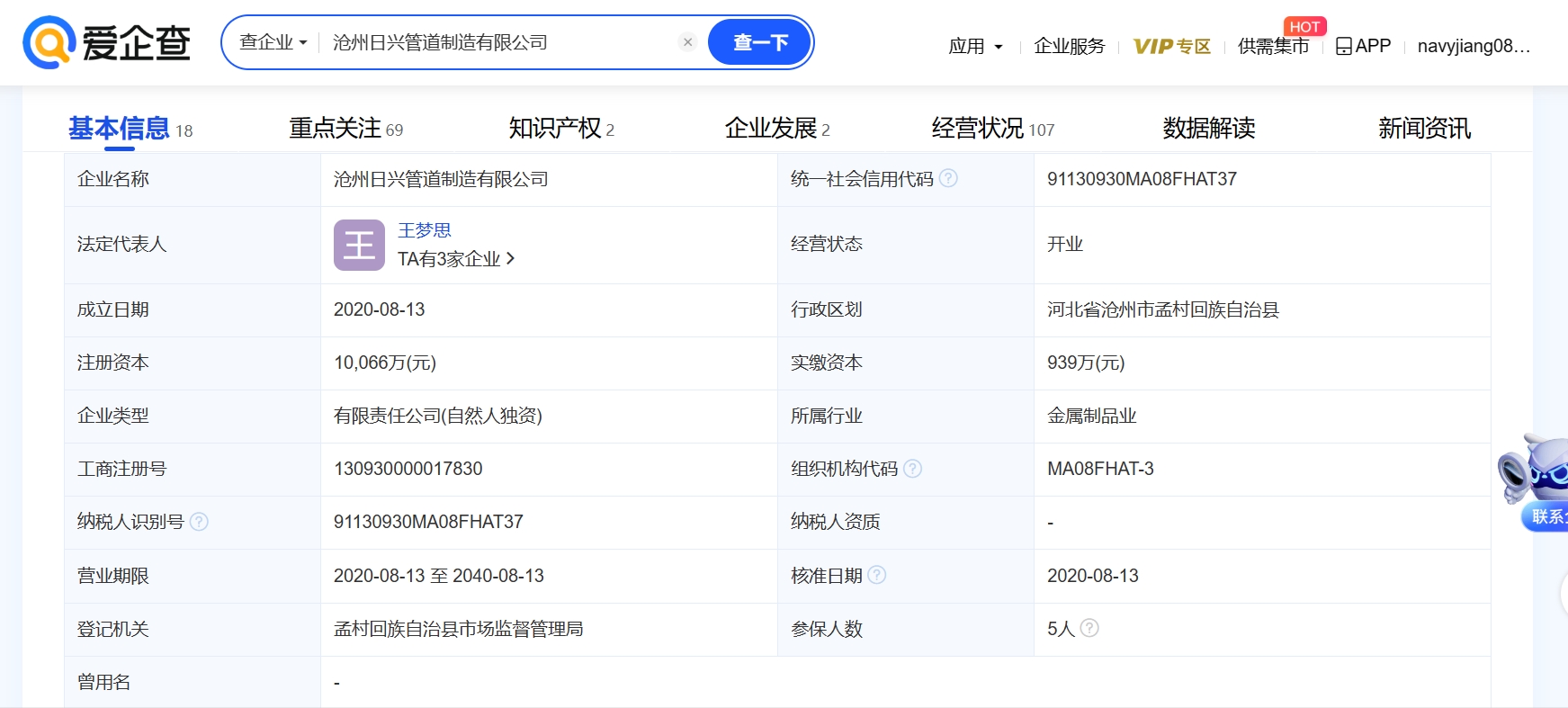Open the 查企业 search type dropdown
1568x708 pixels.
273,42
